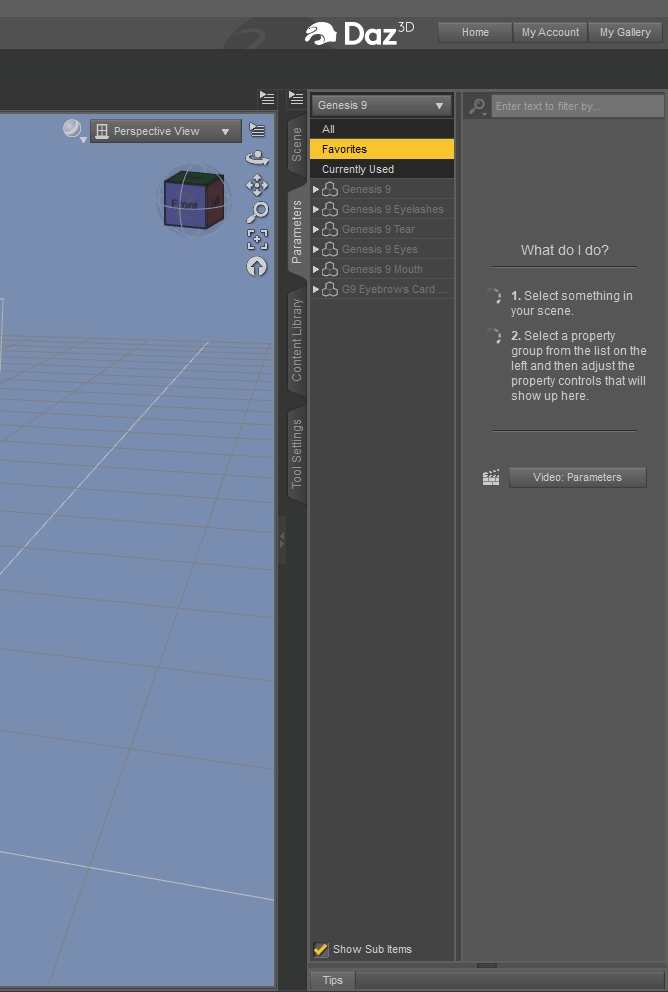Click the Genesis 9 Eyelashes figure icon

click(x=330, y=209)
